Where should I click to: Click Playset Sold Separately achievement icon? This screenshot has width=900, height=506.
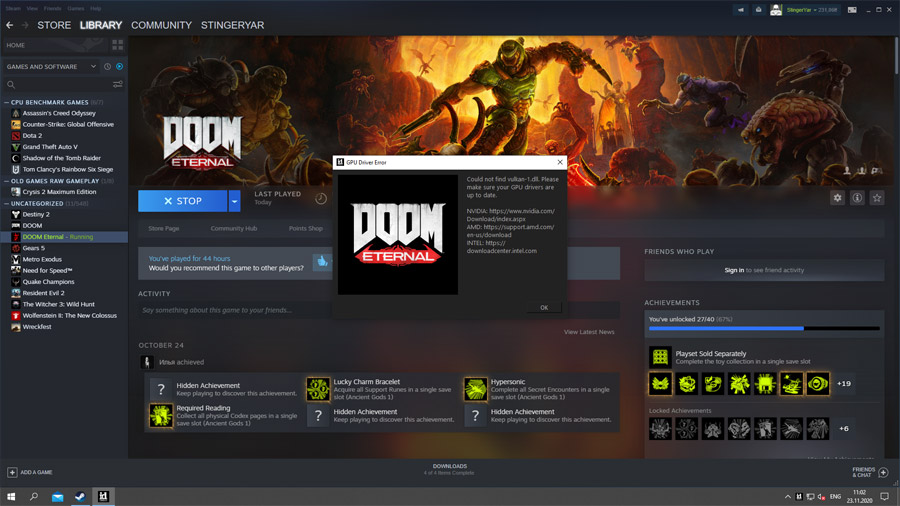coord(660,357)
